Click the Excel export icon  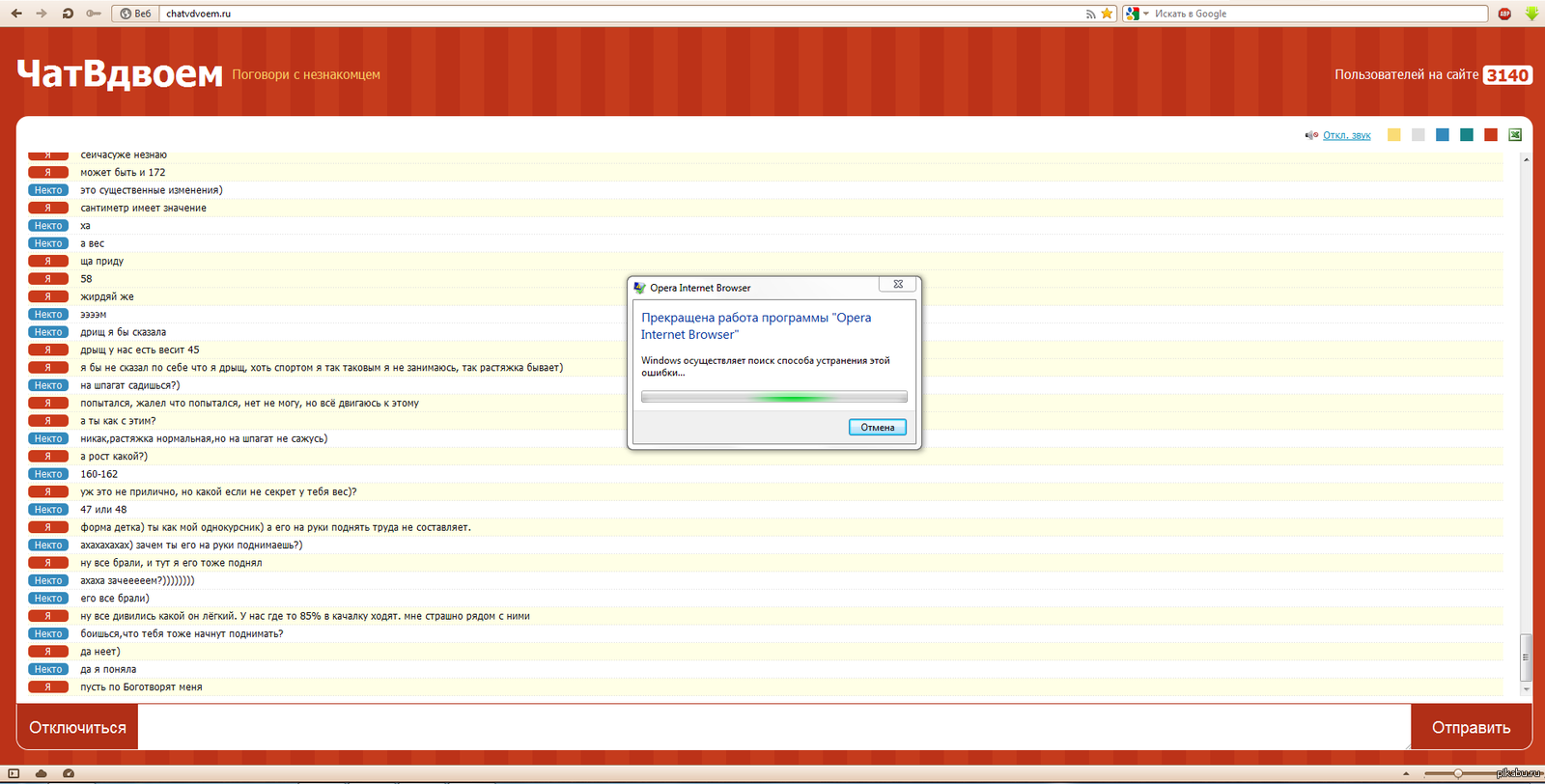point(1515,135)
